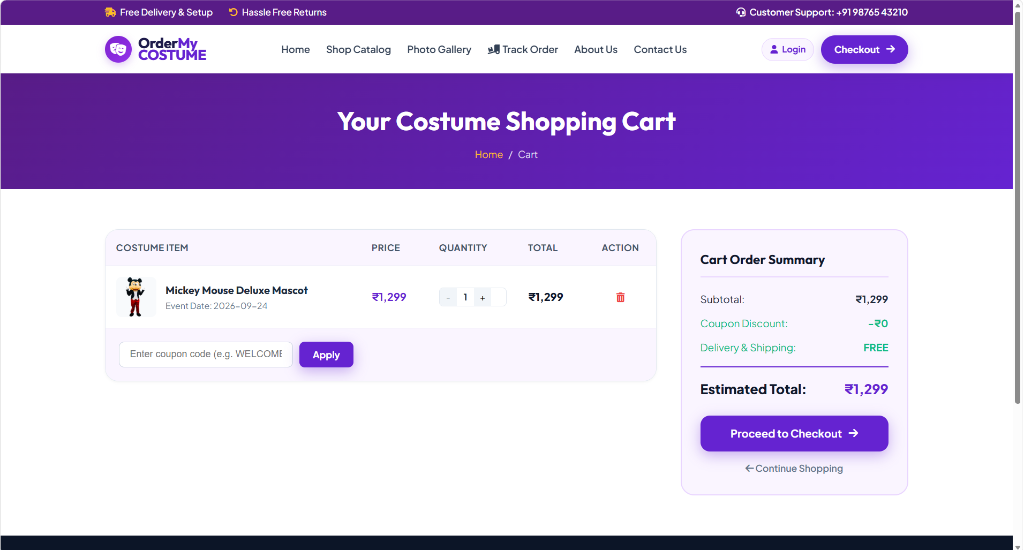The image size is (1024, 550).
Task: Click the purple ₹1,299 in the PRICE column
Action: pyautogui.click(x=389, y=297)
